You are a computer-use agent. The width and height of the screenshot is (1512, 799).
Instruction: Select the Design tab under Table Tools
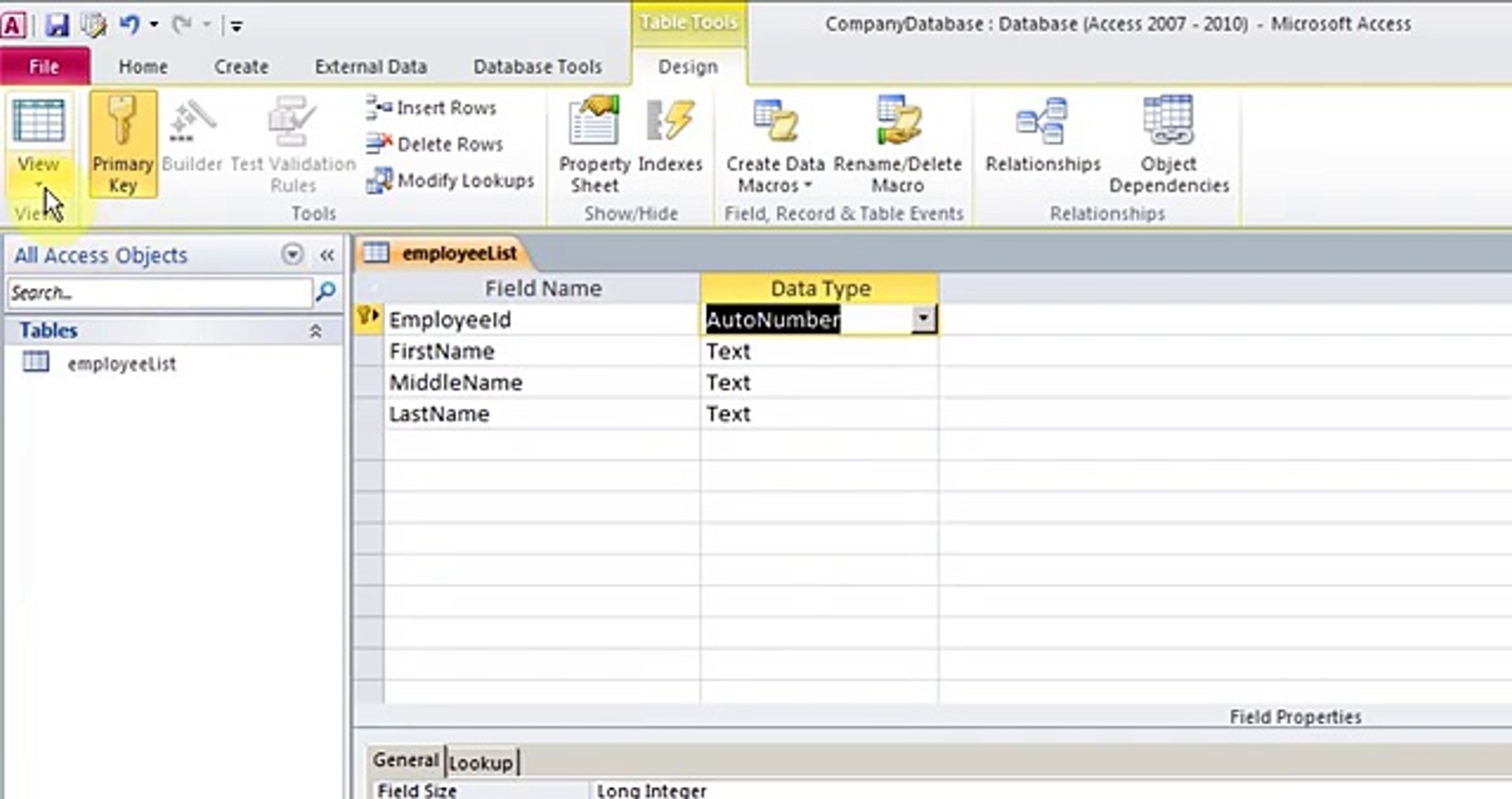688,67
